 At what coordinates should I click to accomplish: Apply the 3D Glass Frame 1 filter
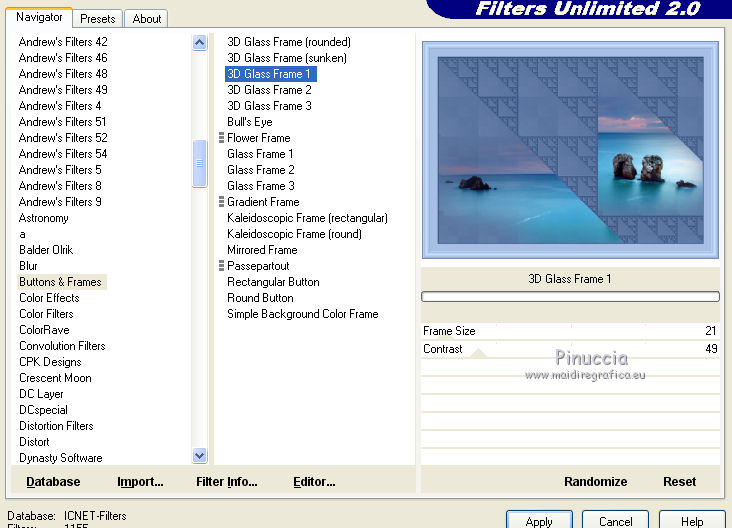tap(539, 520)
